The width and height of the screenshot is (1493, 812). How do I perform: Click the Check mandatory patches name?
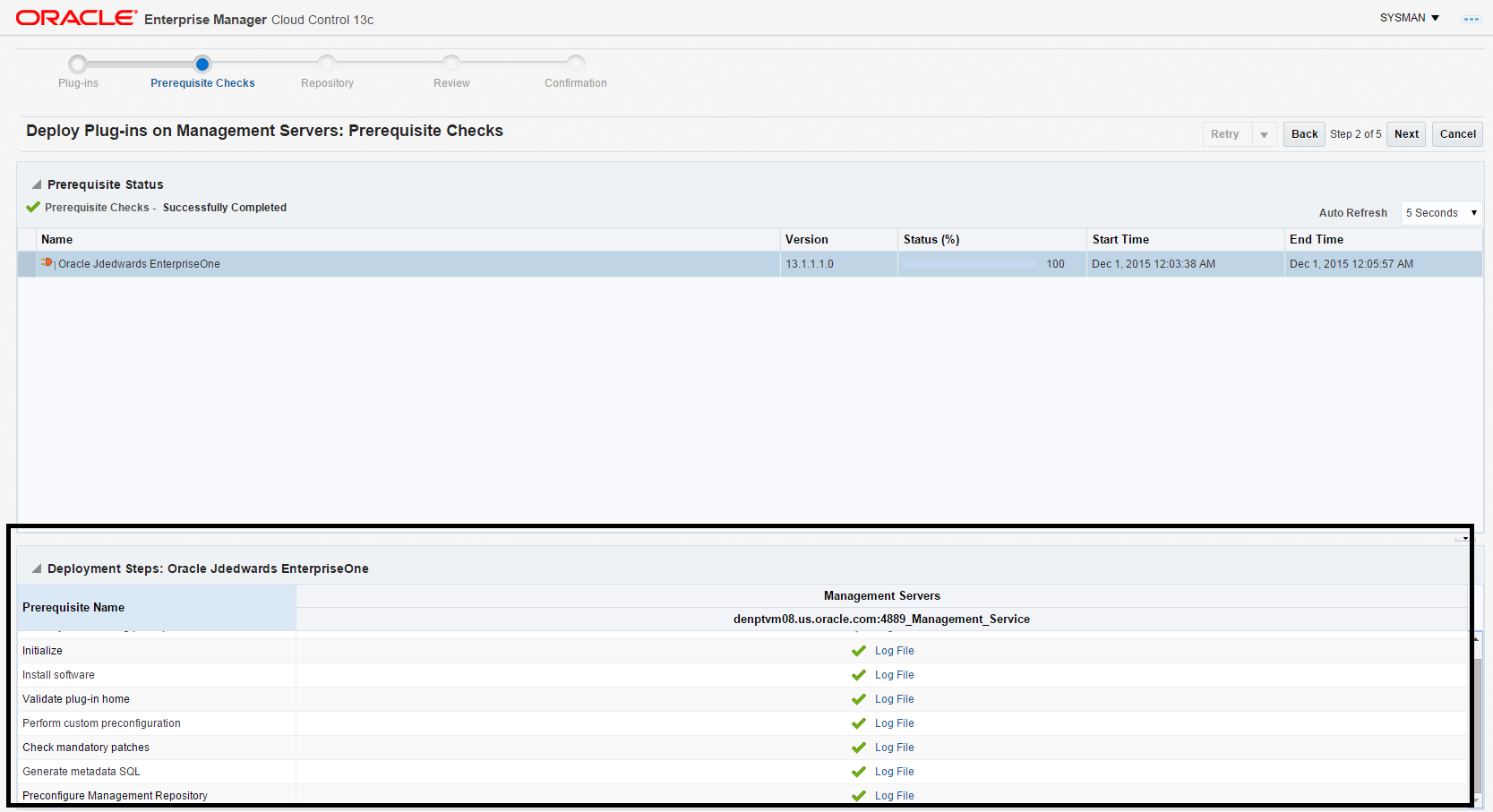coord(86,748)
